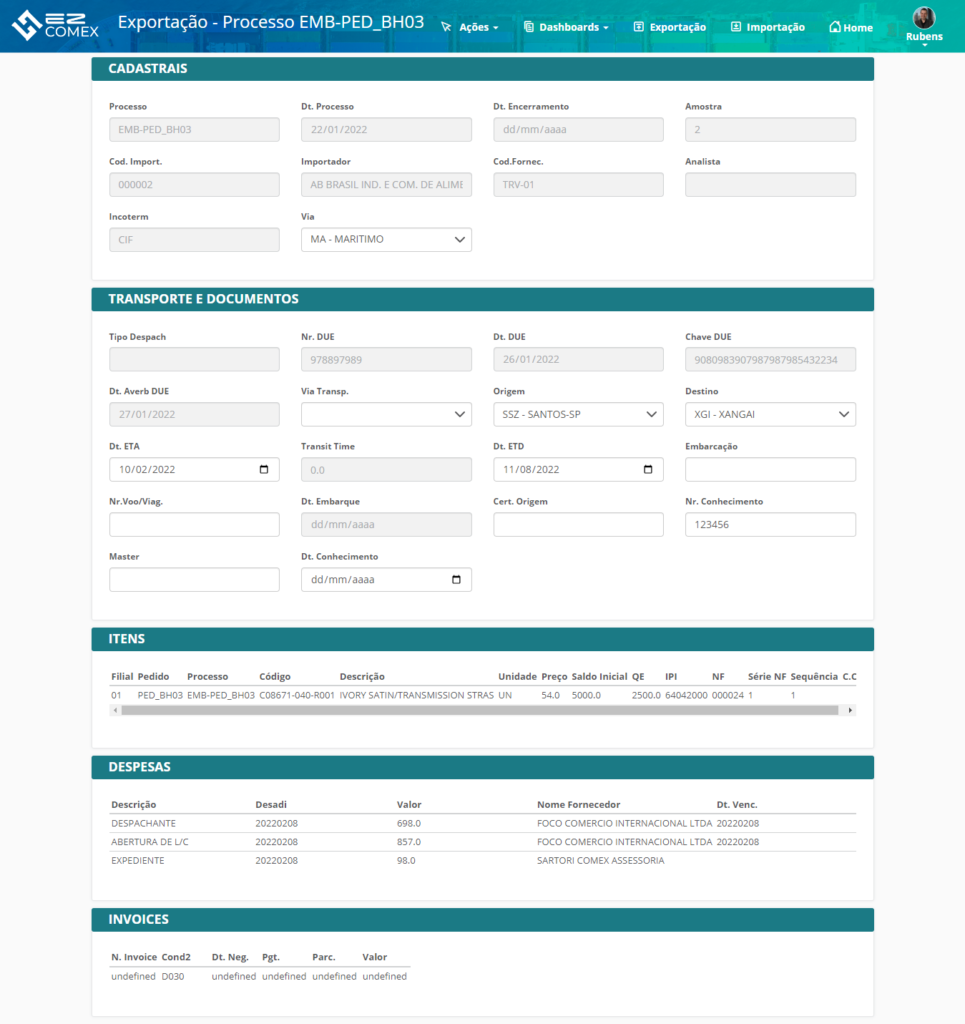Click the Master input field

195,580
